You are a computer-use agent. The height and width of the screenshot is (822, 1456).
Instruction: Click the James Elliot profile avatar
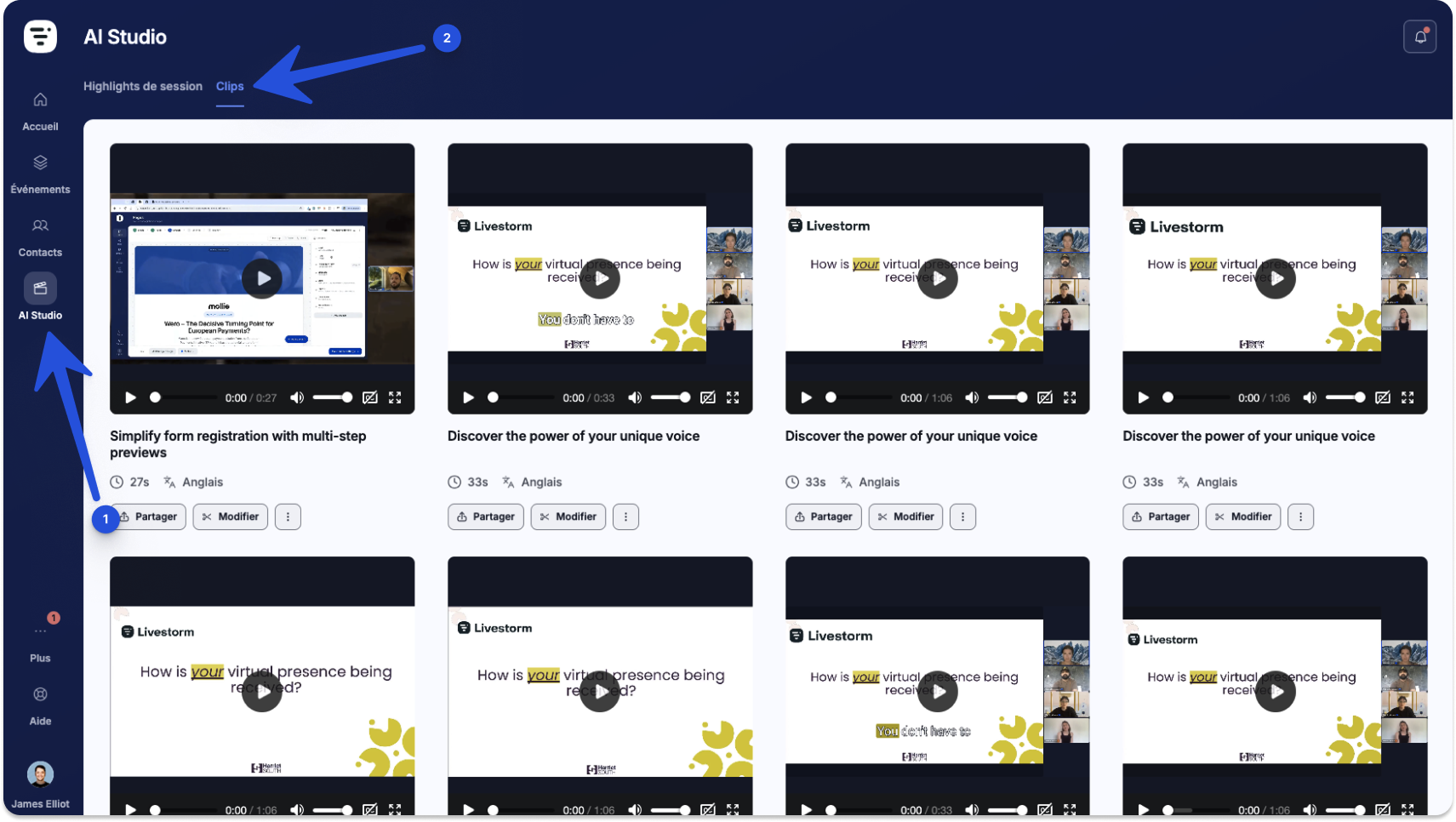[x=40, y=774]
